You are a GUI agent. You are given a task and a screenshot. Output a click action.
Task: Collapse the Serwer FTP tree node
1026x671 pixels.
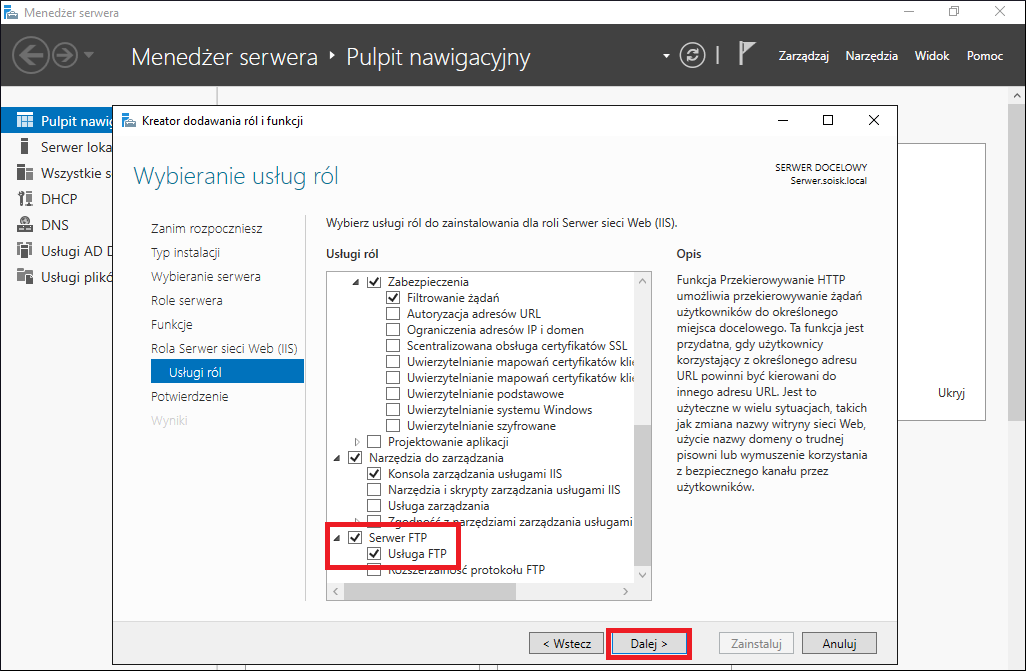[x=337, y=538]
